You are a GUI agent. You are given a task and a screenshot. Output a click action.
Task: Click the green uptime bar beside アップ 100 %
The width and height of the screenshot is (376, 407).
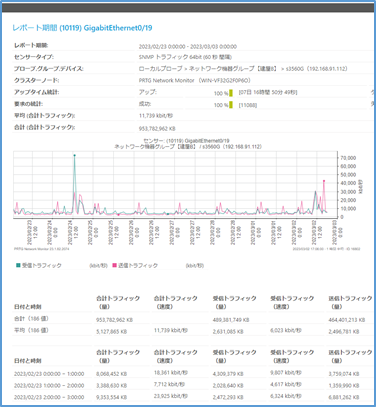click(231, 93)
